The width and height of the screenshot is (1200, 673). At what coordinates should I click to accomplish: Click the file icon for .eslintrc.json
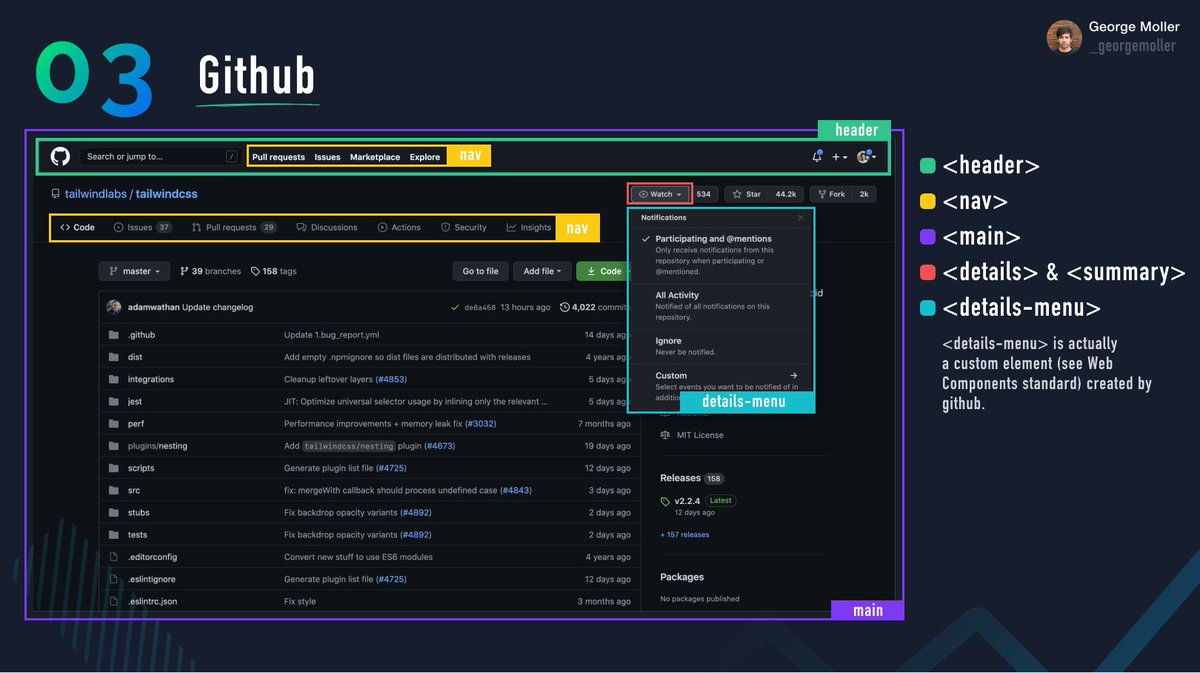(x=113, y=601)
